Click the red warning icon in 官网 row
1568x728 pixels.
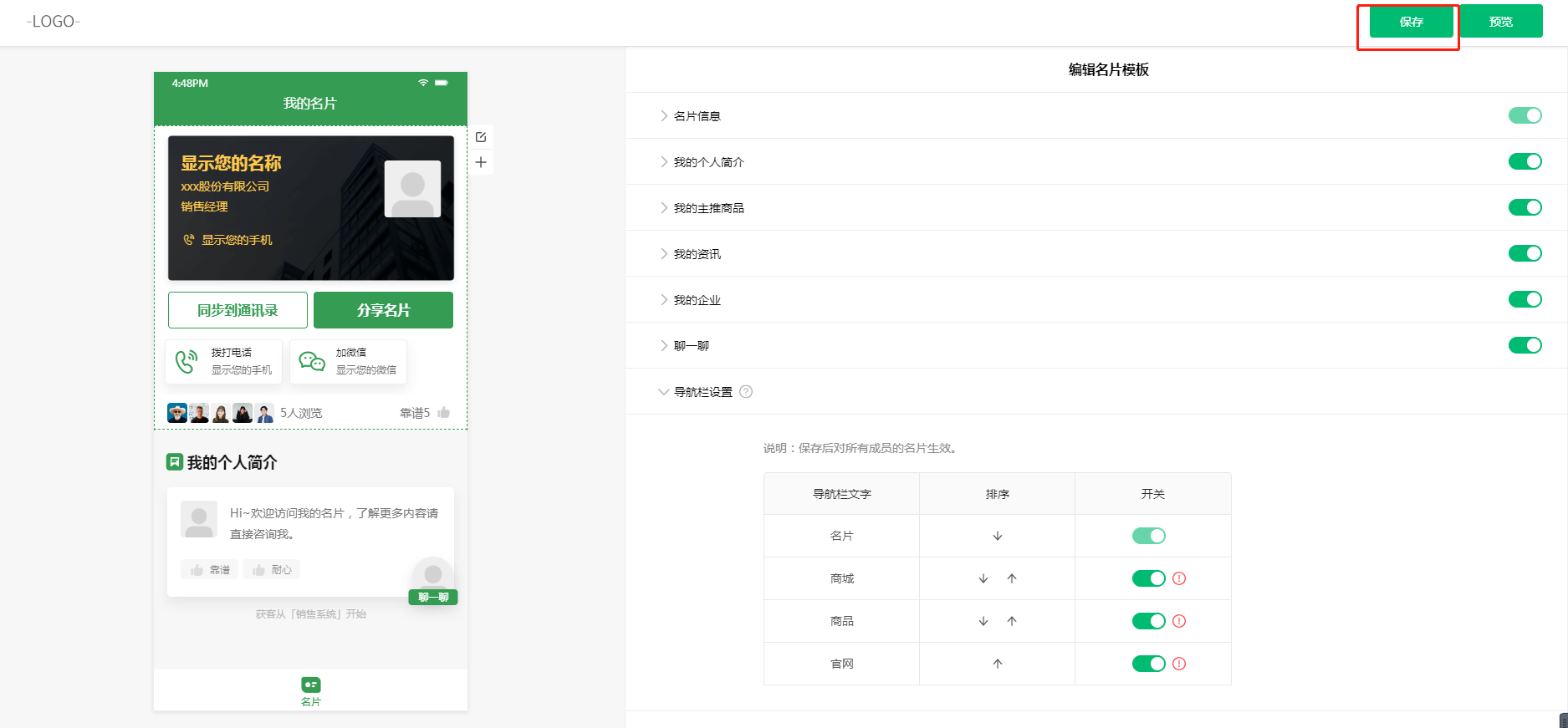pyautogui.click(x=1179, y=664)
